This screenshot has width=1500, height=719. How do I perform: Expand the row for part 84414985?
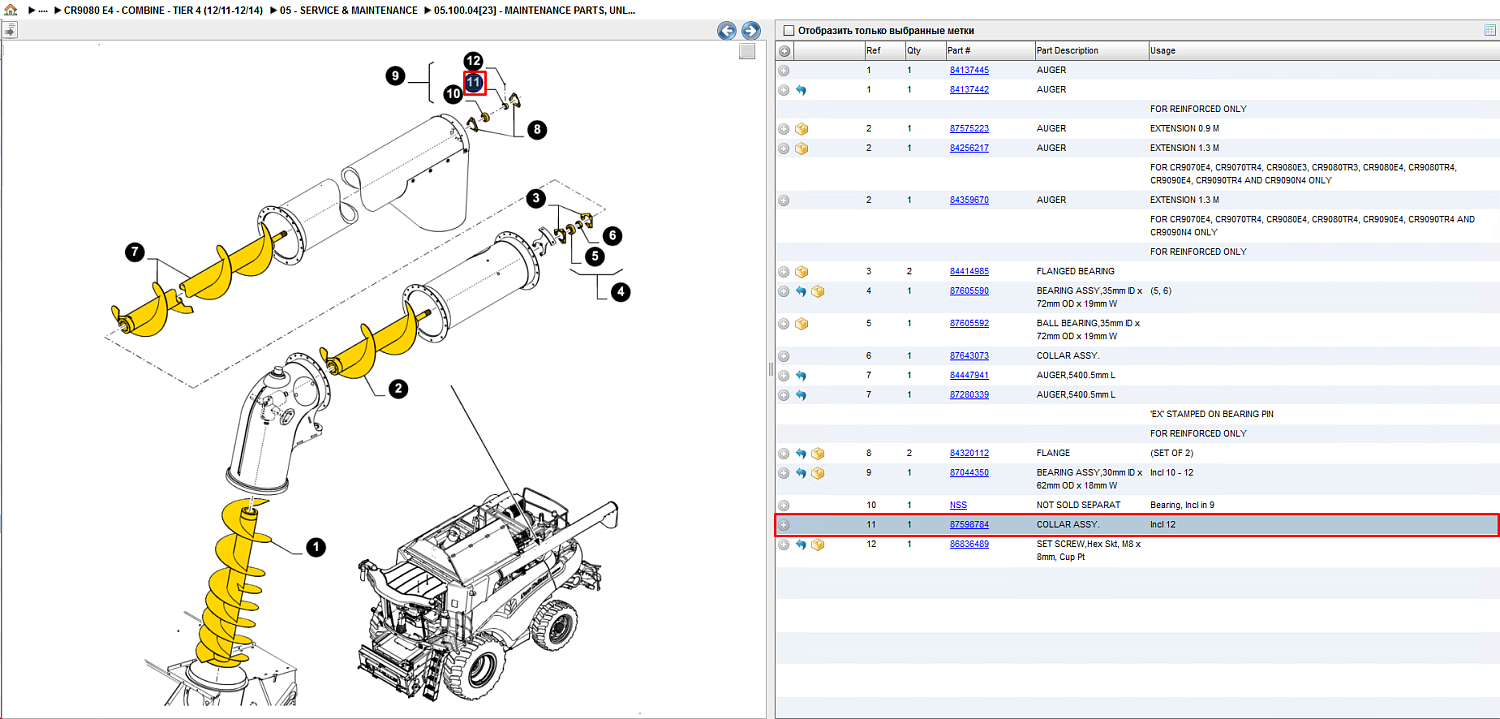point(784,272)
